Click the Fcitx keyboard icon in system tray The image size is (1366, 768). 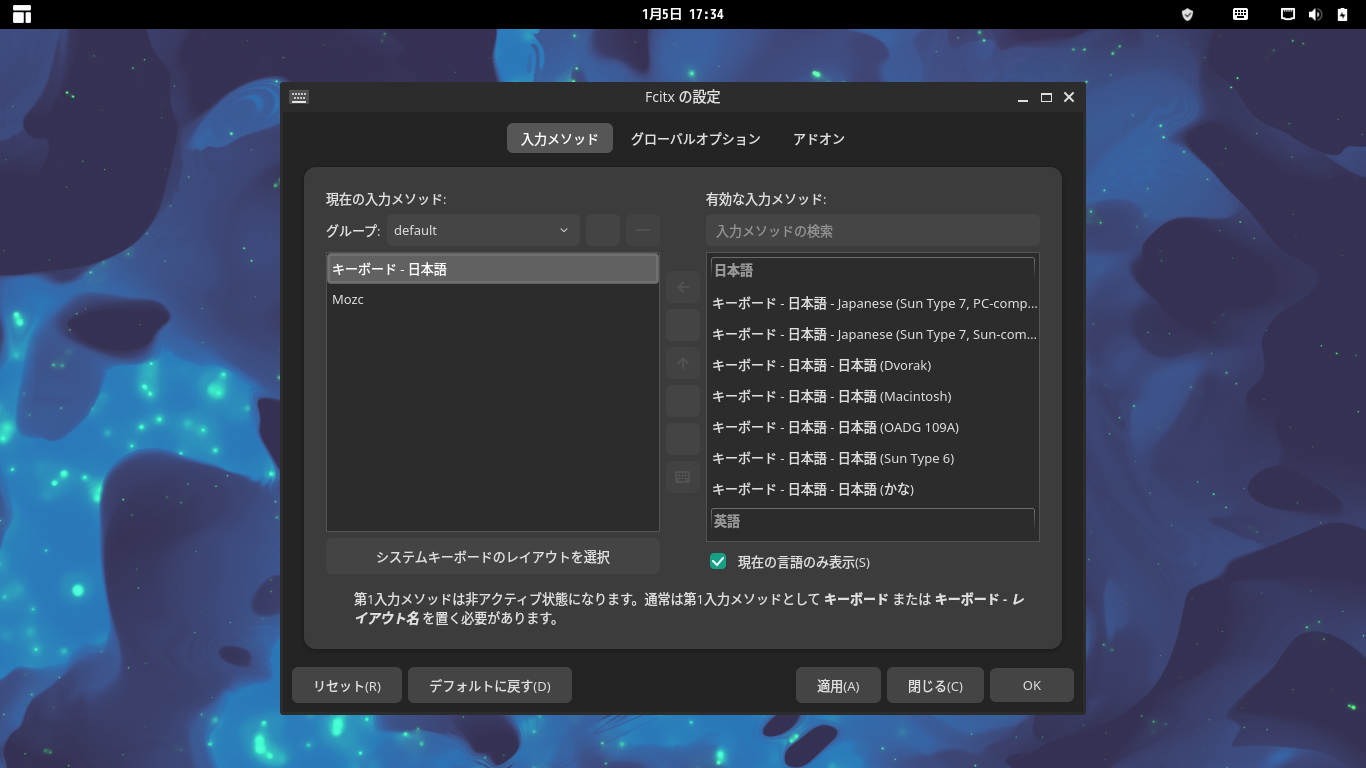point(1240,14)
